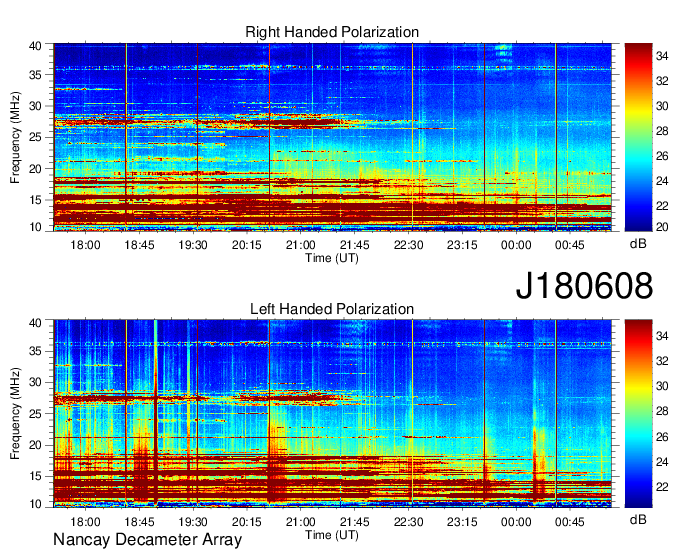
Task: Click 20:15 tick label in top panel
Action: coord(247,245)
